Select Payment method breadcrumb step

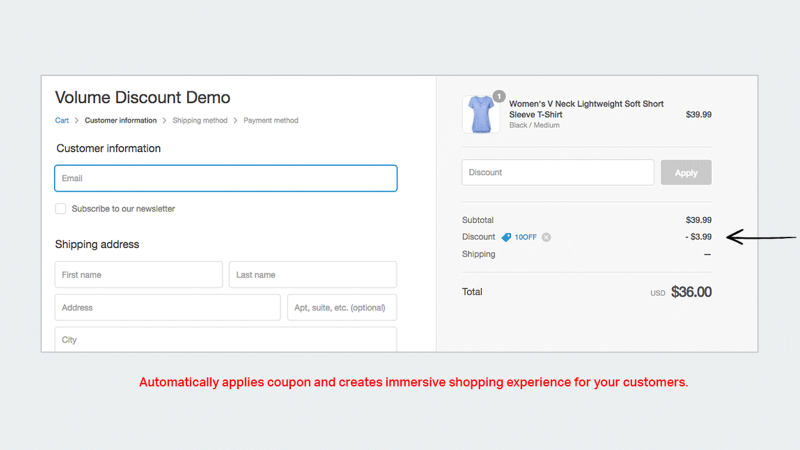[x=271, y=120]
